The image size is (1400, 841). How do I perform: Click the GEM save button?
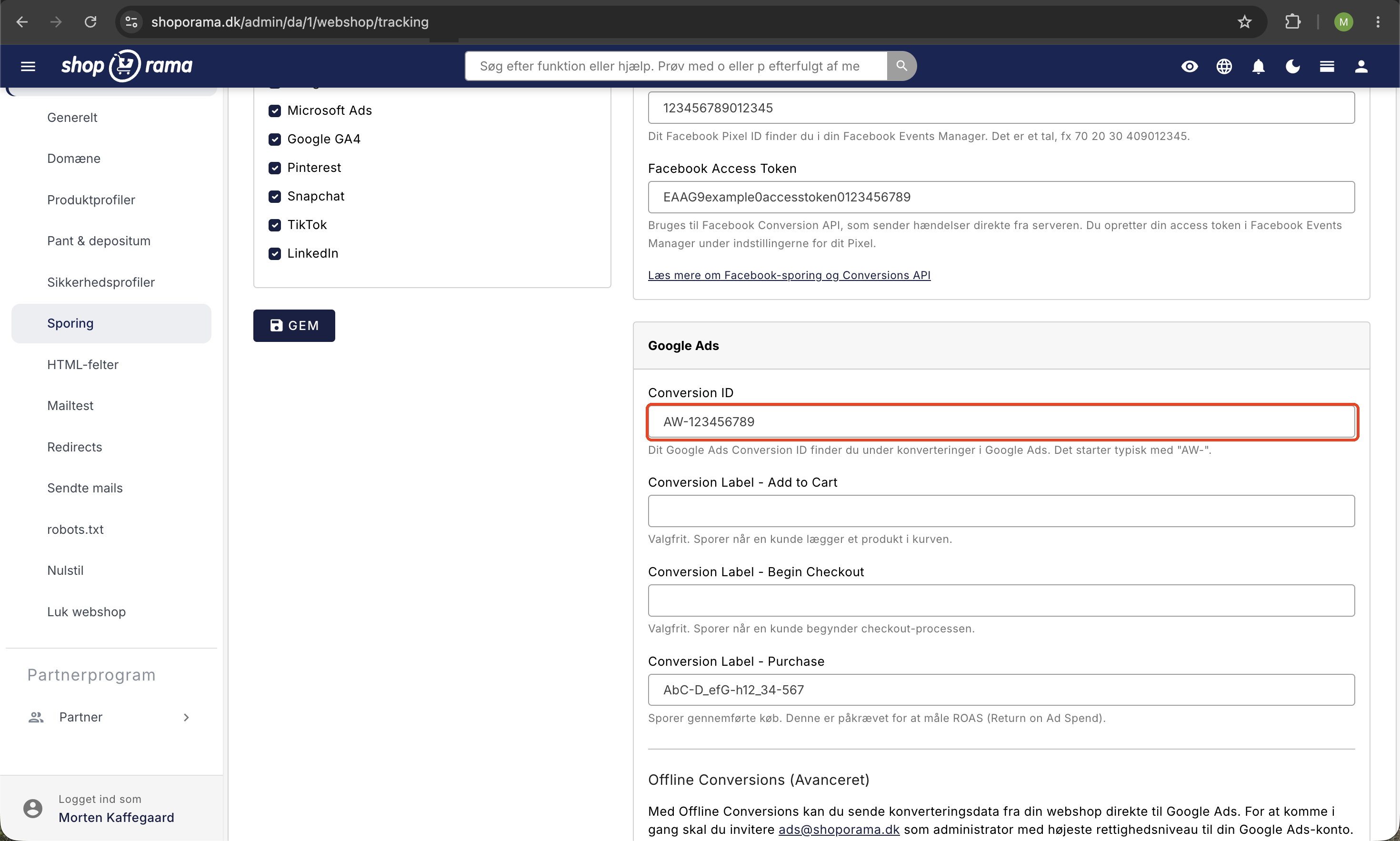click(294, 325)
